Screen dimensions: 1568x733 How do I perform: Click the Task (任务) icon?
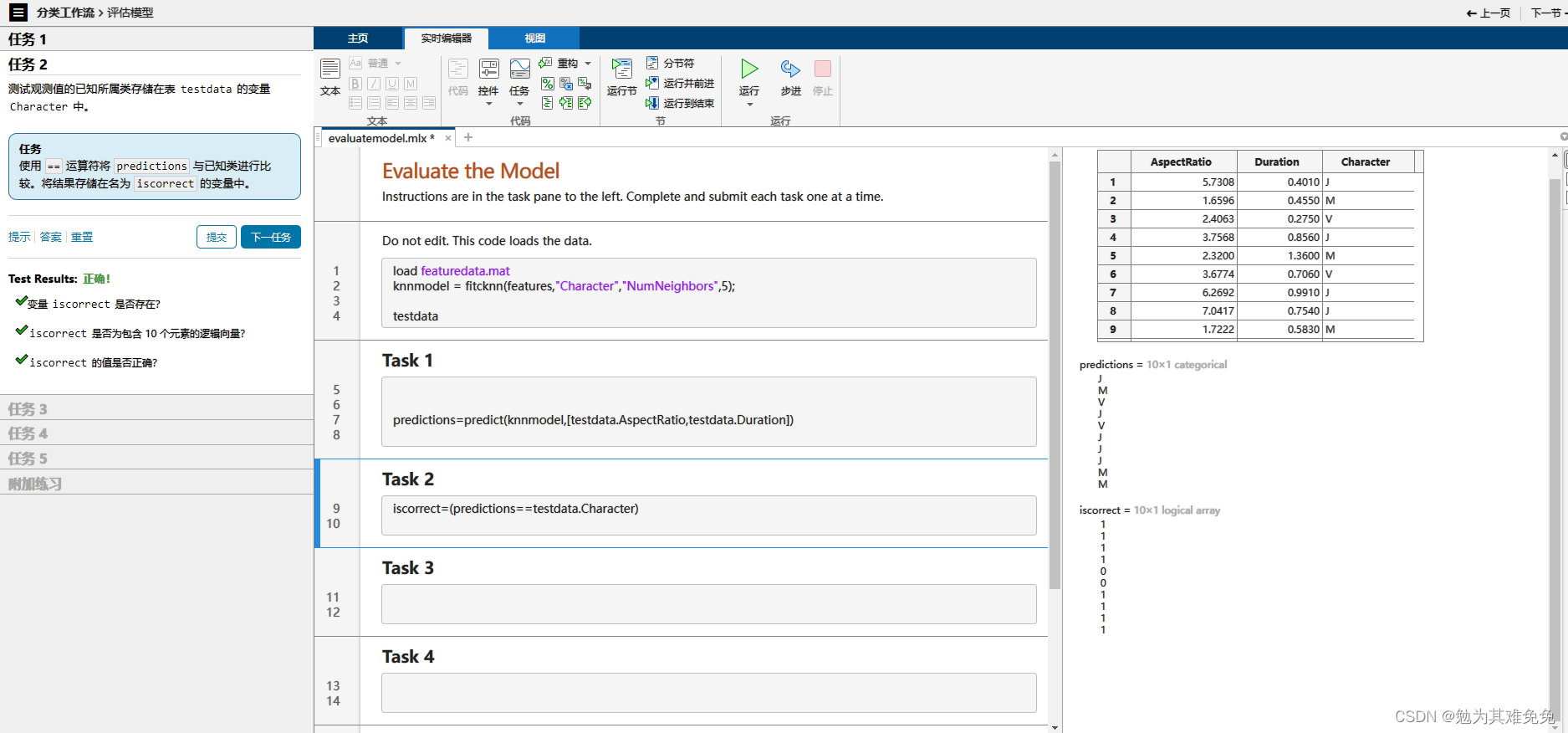tap(520, 69)
